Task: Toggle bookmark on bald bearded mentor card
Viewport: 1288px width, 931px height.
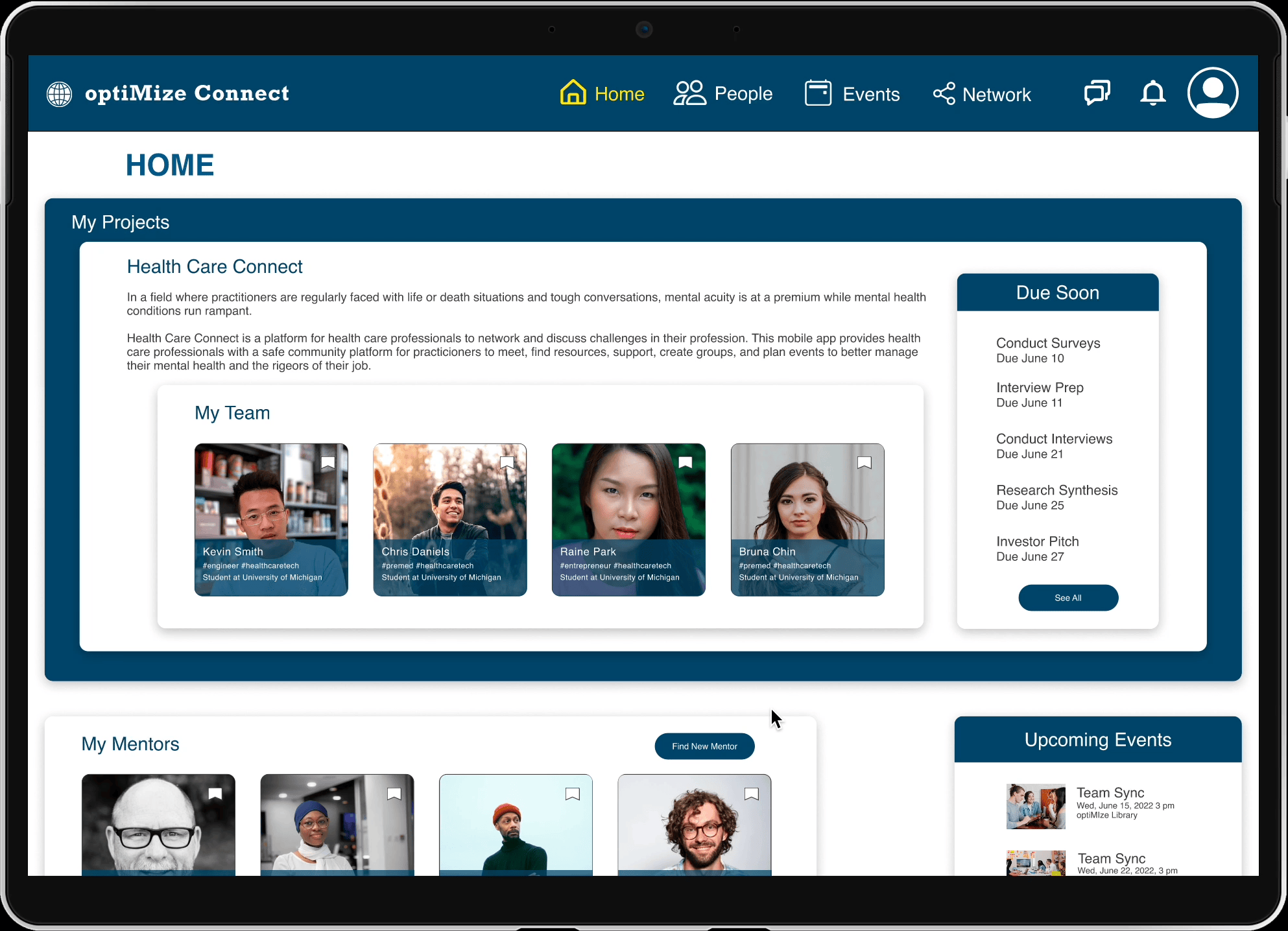Action: (215, 794)
